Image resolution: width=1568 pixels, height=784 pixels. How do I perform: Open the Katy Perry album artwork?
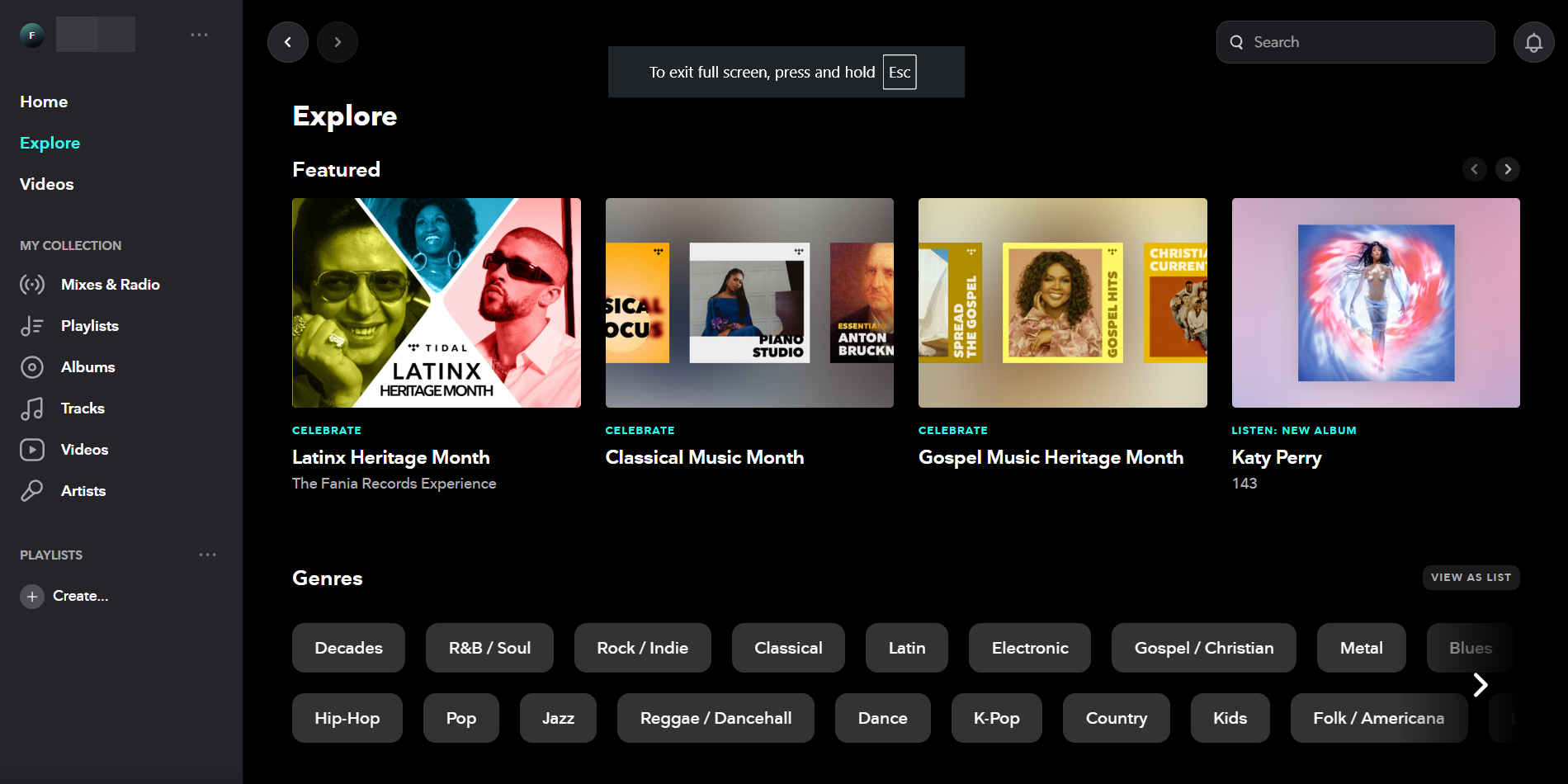(1376, 303)
